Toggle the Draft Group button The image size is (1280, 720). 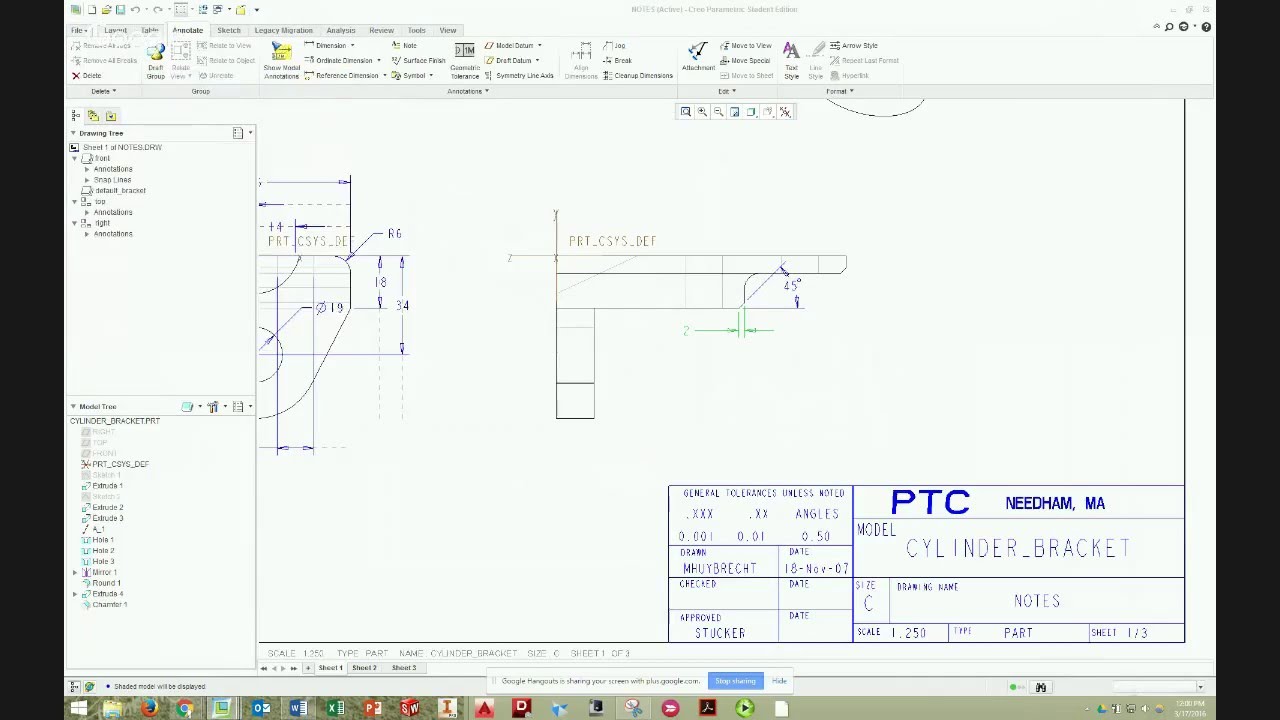click(x=156, y=60)
